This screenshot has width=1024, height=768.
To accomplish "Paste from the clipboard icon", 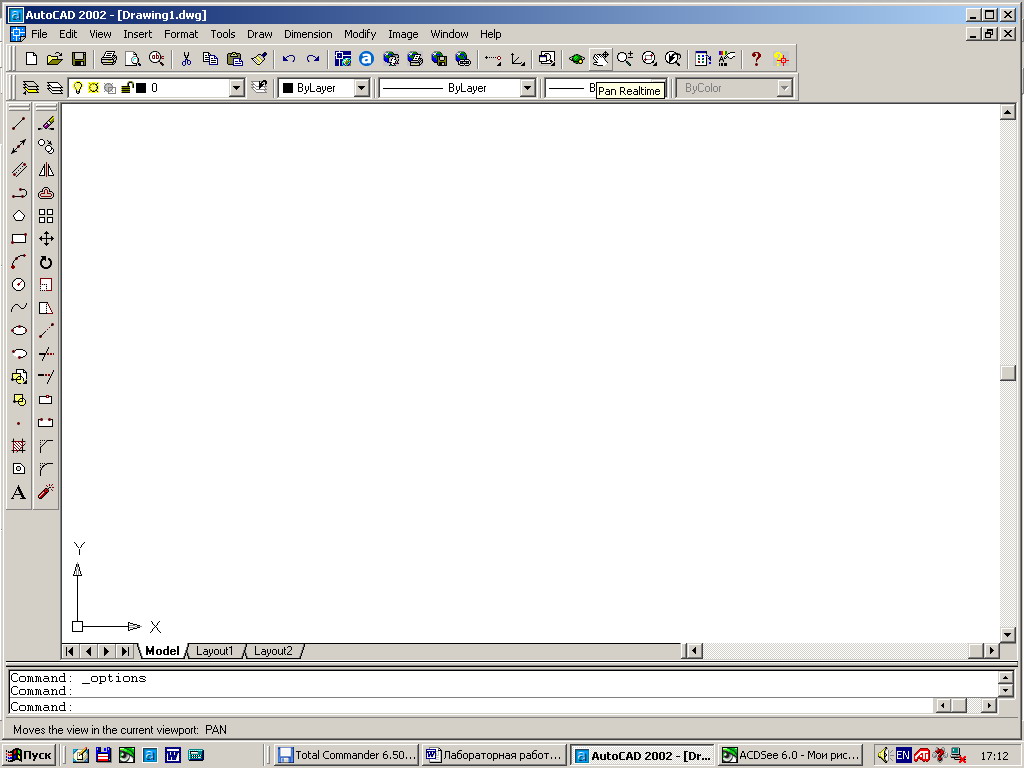I will click(x=234, y=59).
